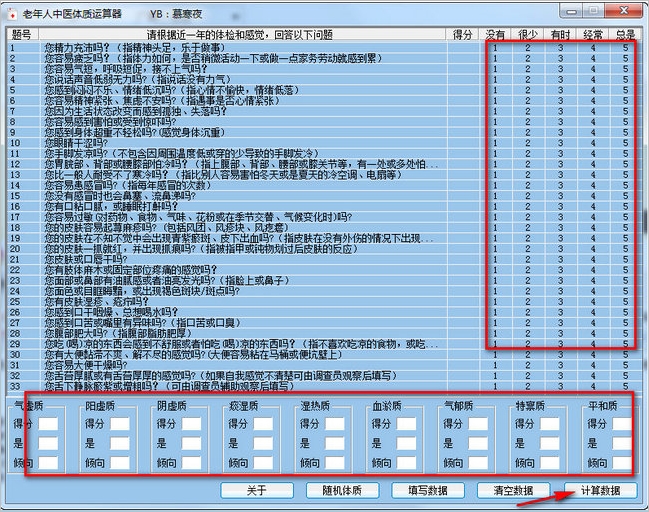Screen dimensions: 649x512
Task: Select score 2 for question 3 容易气短
Action: (528, 69)
